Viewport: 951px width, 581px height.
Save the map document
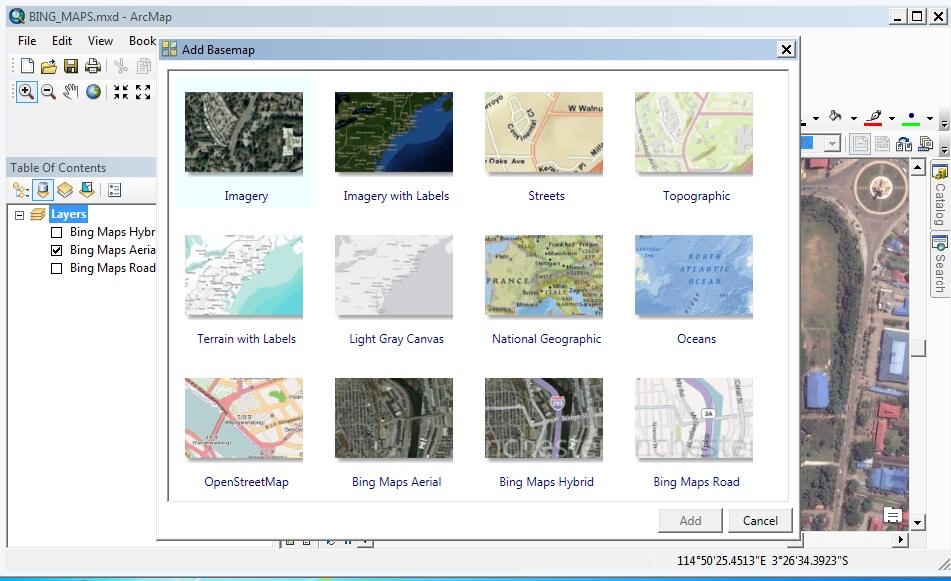(x=71, y=66)
